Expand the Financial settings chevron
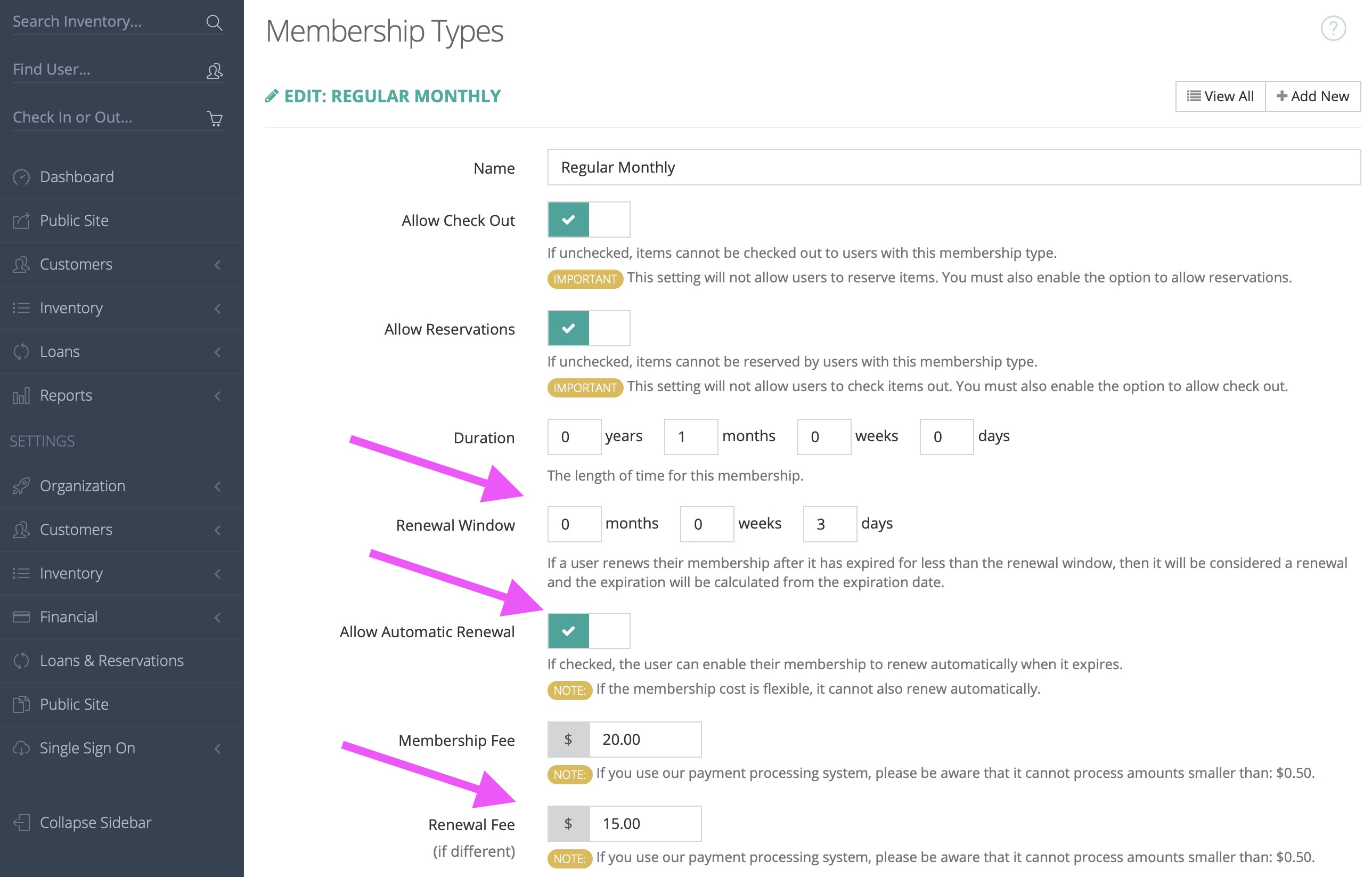This screenshot has height=877, width=1372. coord(218,617)
